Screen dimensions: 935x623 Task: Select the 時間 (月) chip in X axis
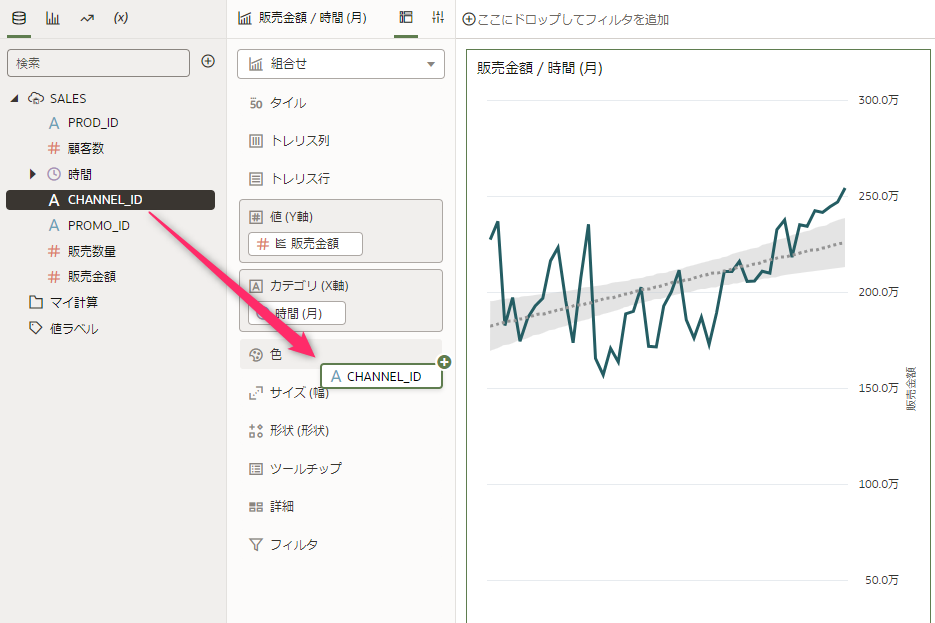click(x=297, y=314)
